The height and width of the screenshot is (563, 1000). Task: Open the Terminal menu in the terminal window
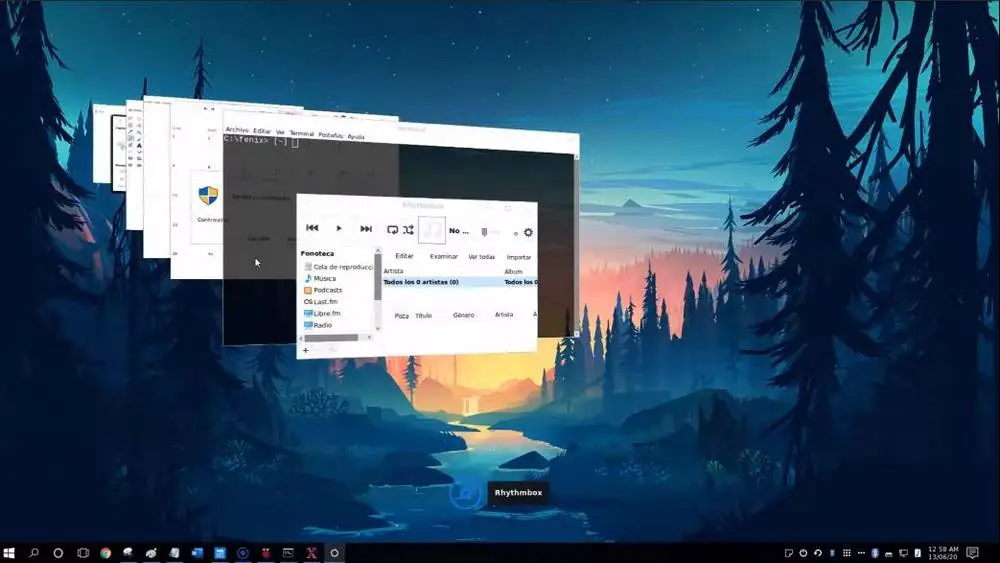coord(302,133)
